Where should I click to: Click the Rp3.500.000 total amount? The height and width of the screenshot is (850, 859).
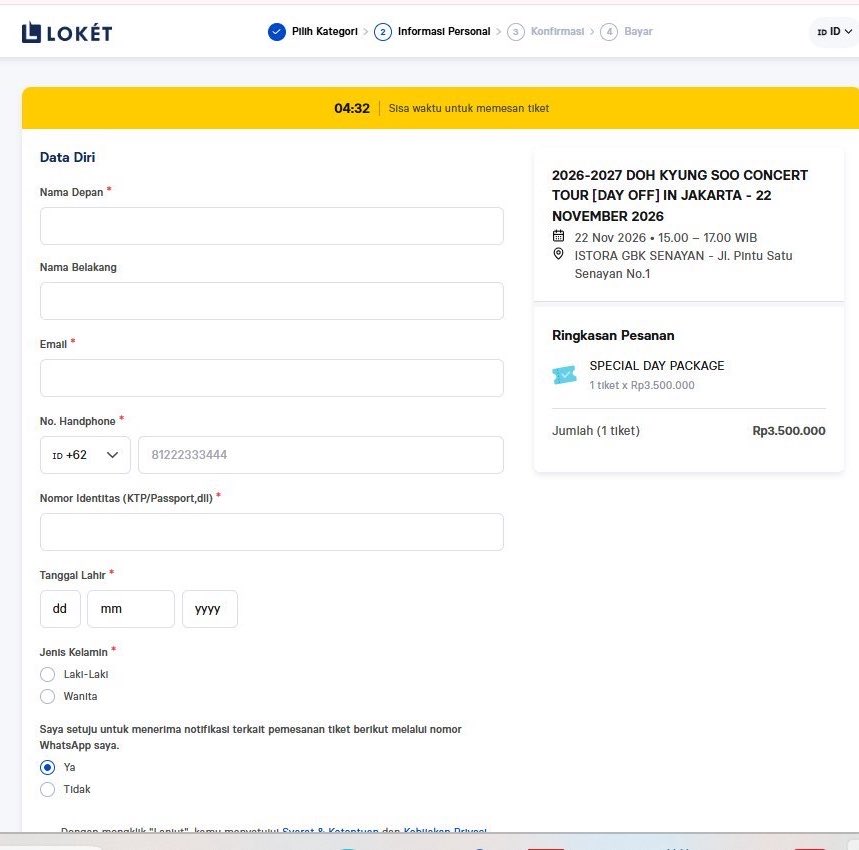(x=789, y=430)
